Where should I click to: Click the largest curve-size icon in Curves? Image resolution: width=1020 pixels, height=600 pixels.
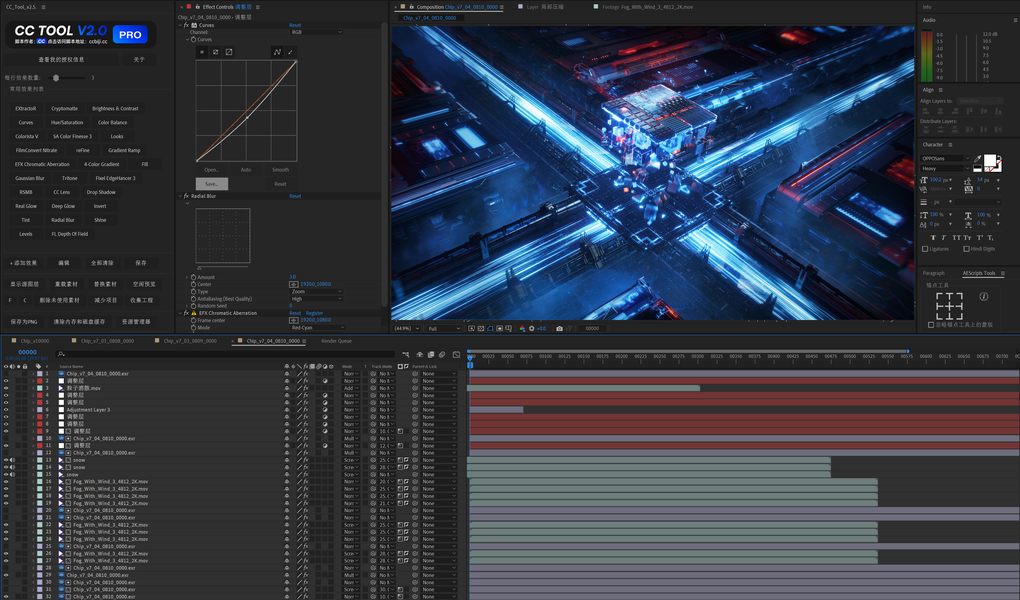(x=229, y=52)
